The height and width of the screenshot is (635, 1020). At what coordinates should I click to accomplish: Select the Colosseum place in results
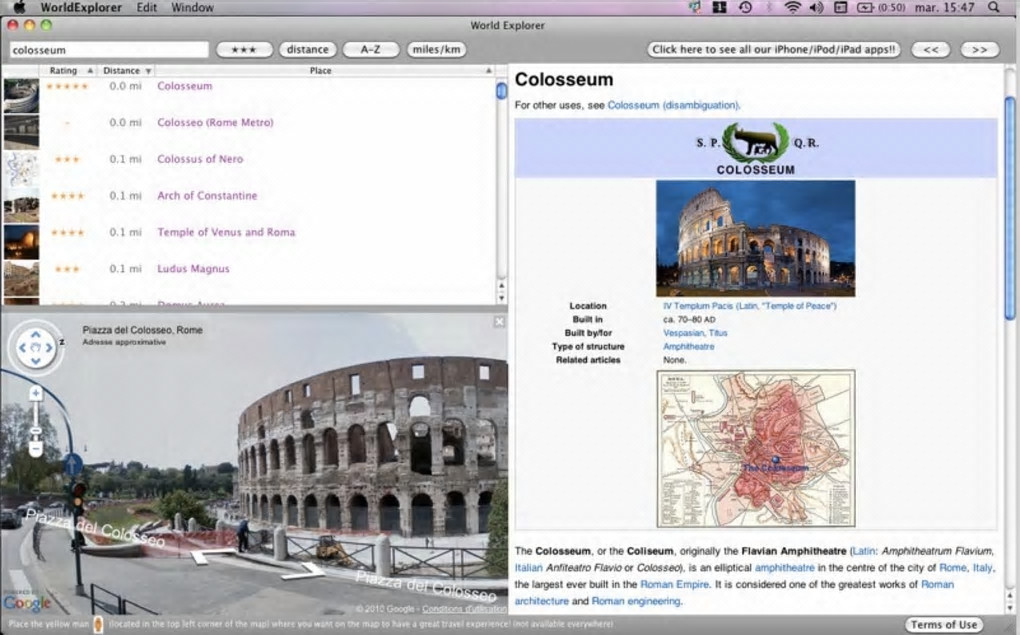(185, 86)
